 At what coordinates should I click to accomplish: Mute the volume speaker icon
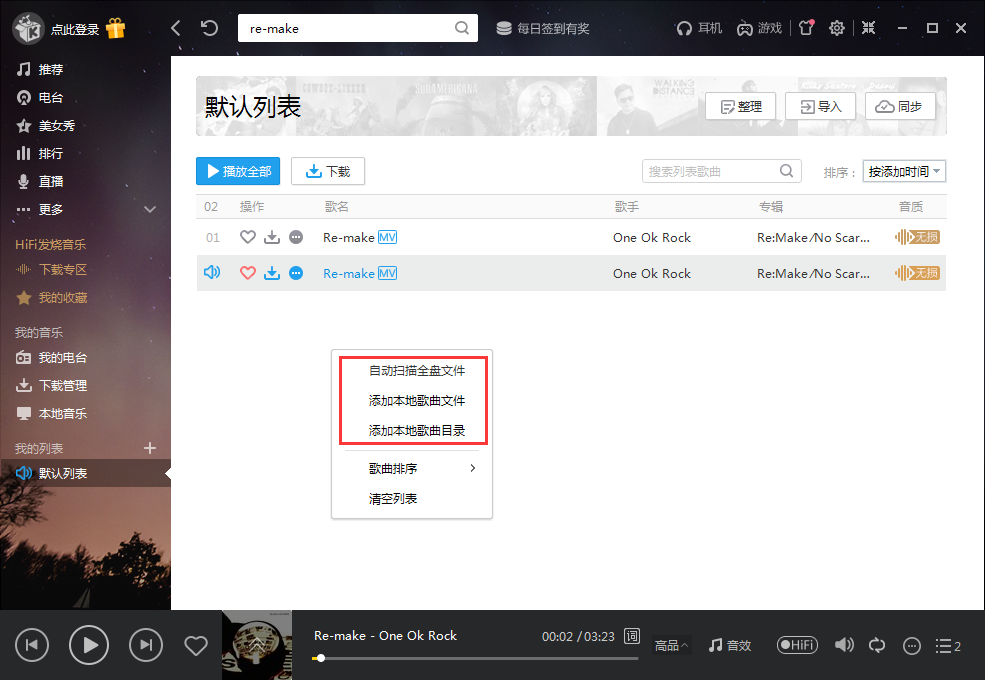[x=844, y=645]
